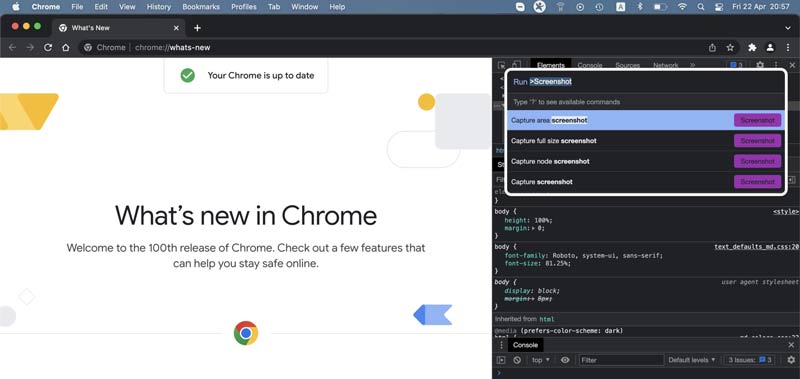Bookmark this page with the star icon
This screenshot has width=800, height=379.
(730, 47)
